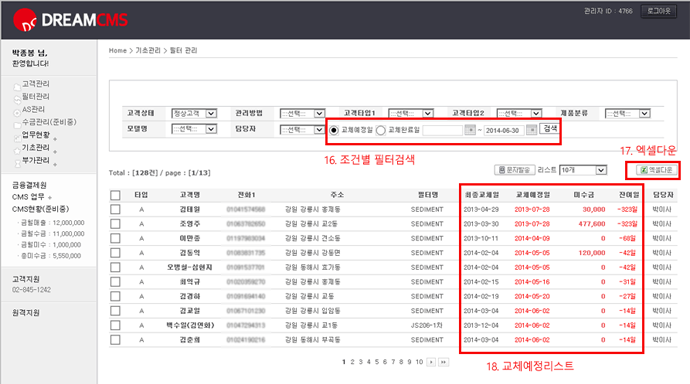Click the 477,600 unpaid amount
The image size is (690, 384).
point(592,224)
